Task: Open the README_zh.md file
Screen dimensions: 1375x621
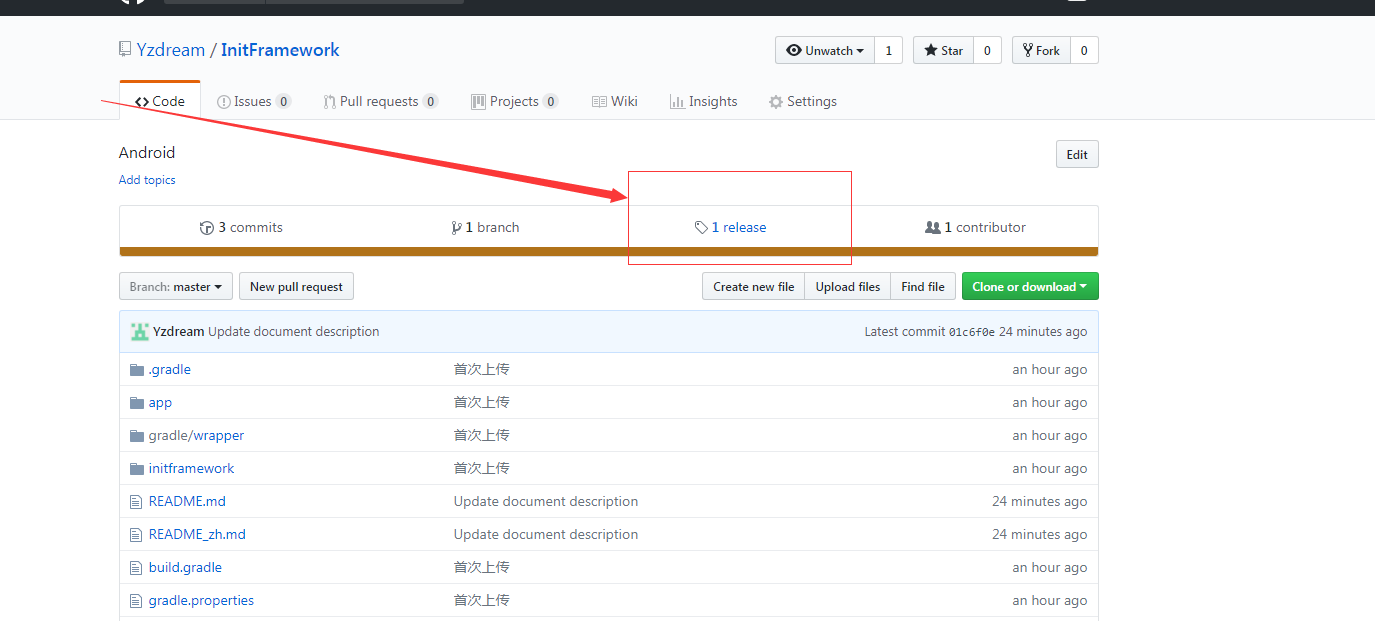Action: pyautogui.click(x=197, y=535)
